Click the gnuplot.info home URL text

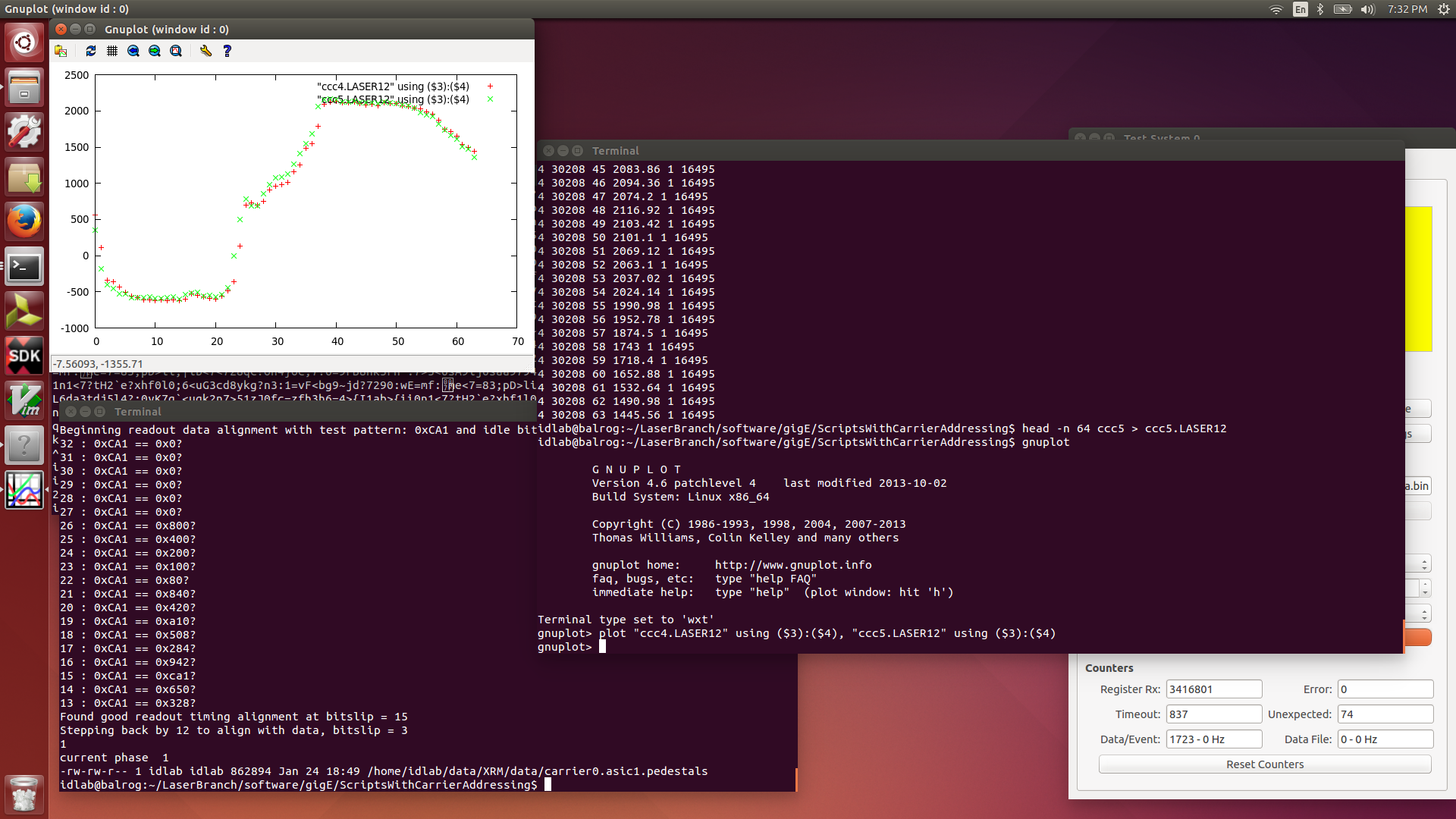(793, 565)
